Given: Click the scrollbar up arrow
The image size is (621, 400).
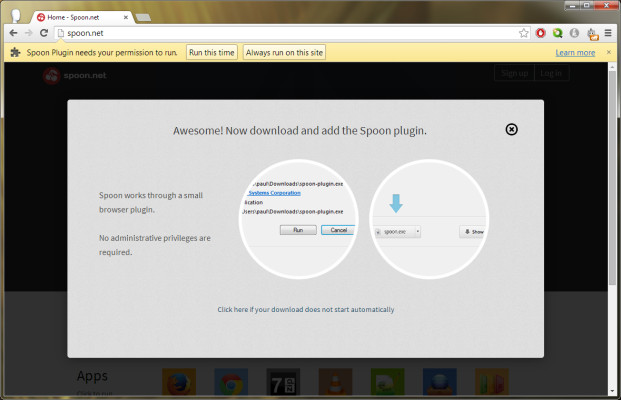Looking at the screenshot, I should (612, 67).
